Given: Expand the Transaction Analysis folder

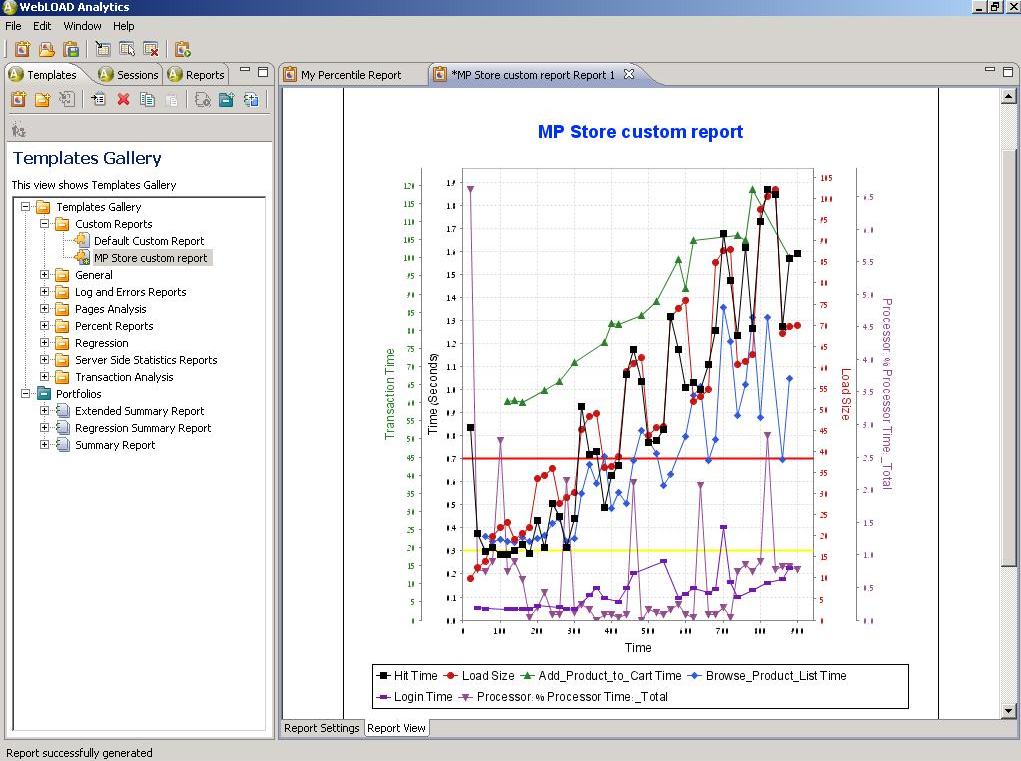Looking at the screenshot, I should pos(44,376).
